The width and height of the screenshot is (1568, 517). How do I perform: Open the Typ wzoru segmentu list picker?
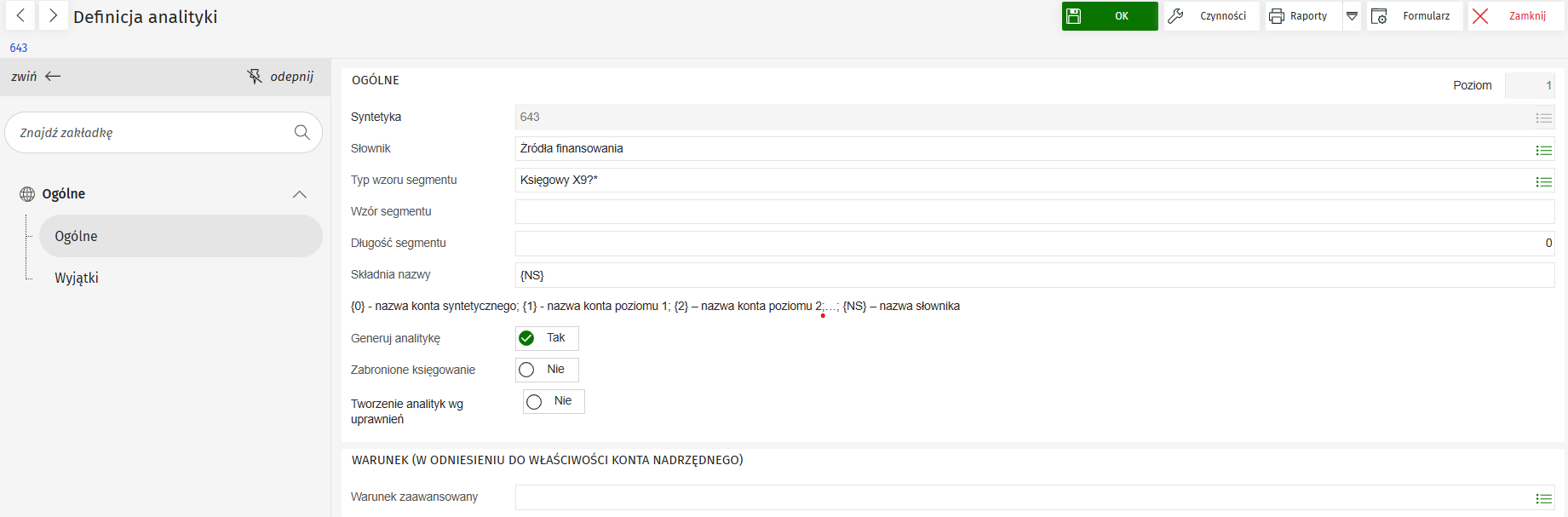(x=1543, y=181)
